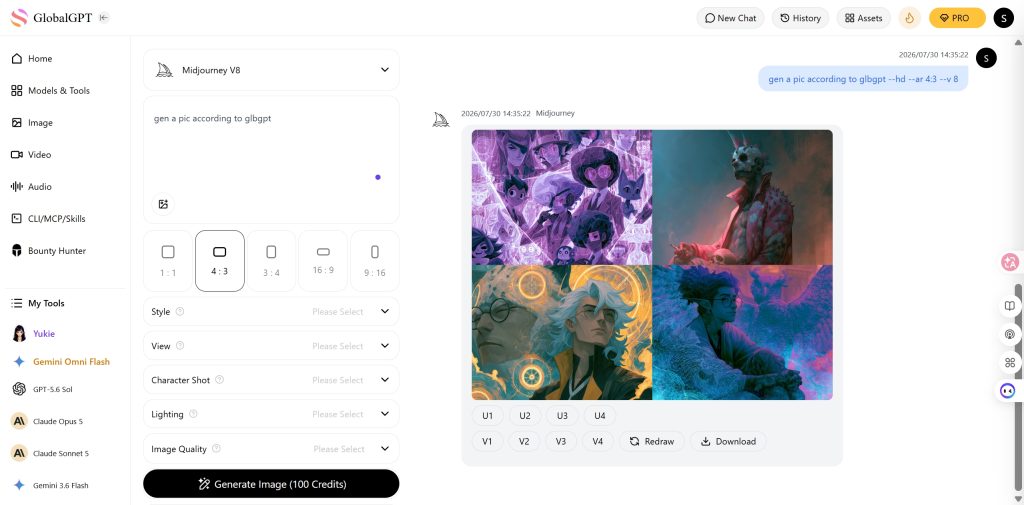Click the grid apps icon on right edge
Screen dimensions: 1024x505
click(1010, 363)
